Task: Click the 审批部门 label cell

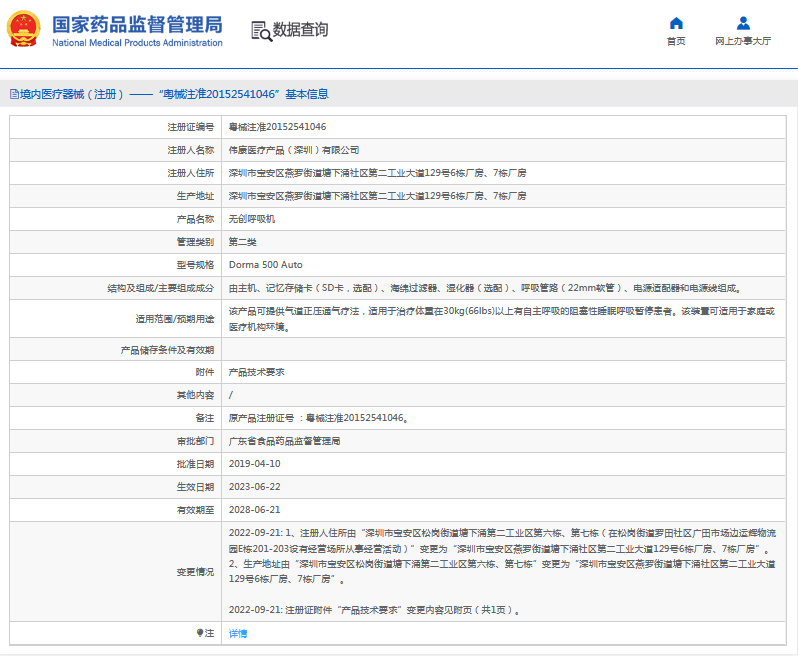Action: (x=116, y=441)
